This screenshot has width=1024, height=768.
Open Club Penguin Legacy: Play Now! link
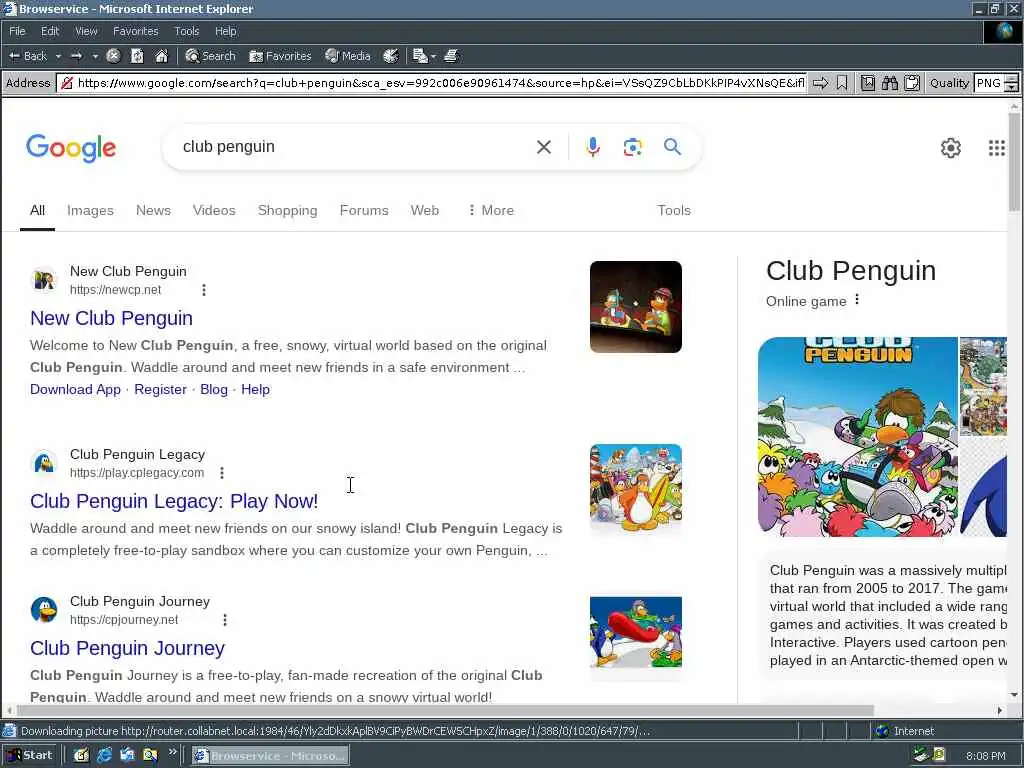[174, 501]
